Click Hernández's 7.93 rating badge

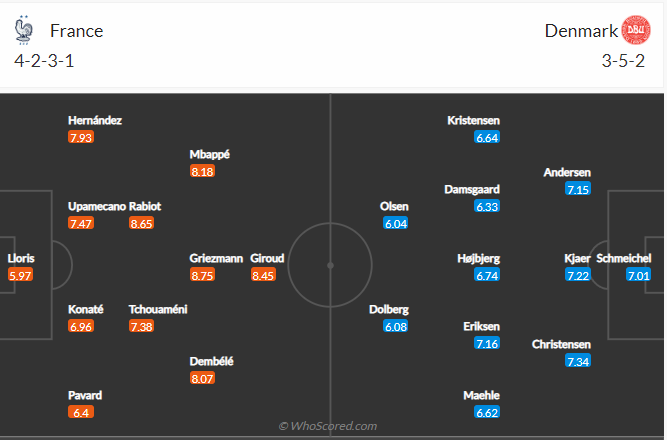[x=81, y=138]
